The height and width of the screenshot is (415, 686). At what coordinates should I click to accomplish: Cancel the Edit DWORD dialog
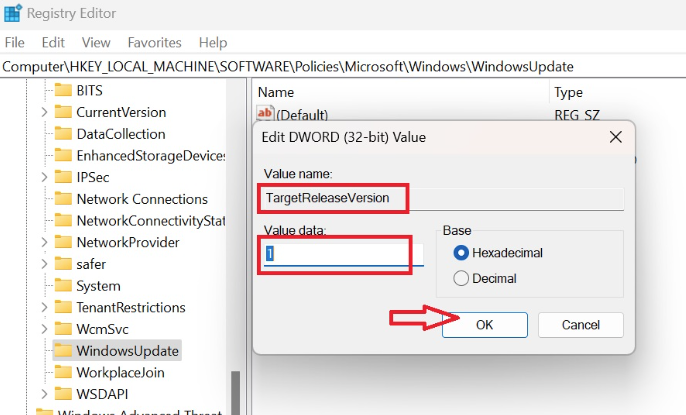coord(581,325)
